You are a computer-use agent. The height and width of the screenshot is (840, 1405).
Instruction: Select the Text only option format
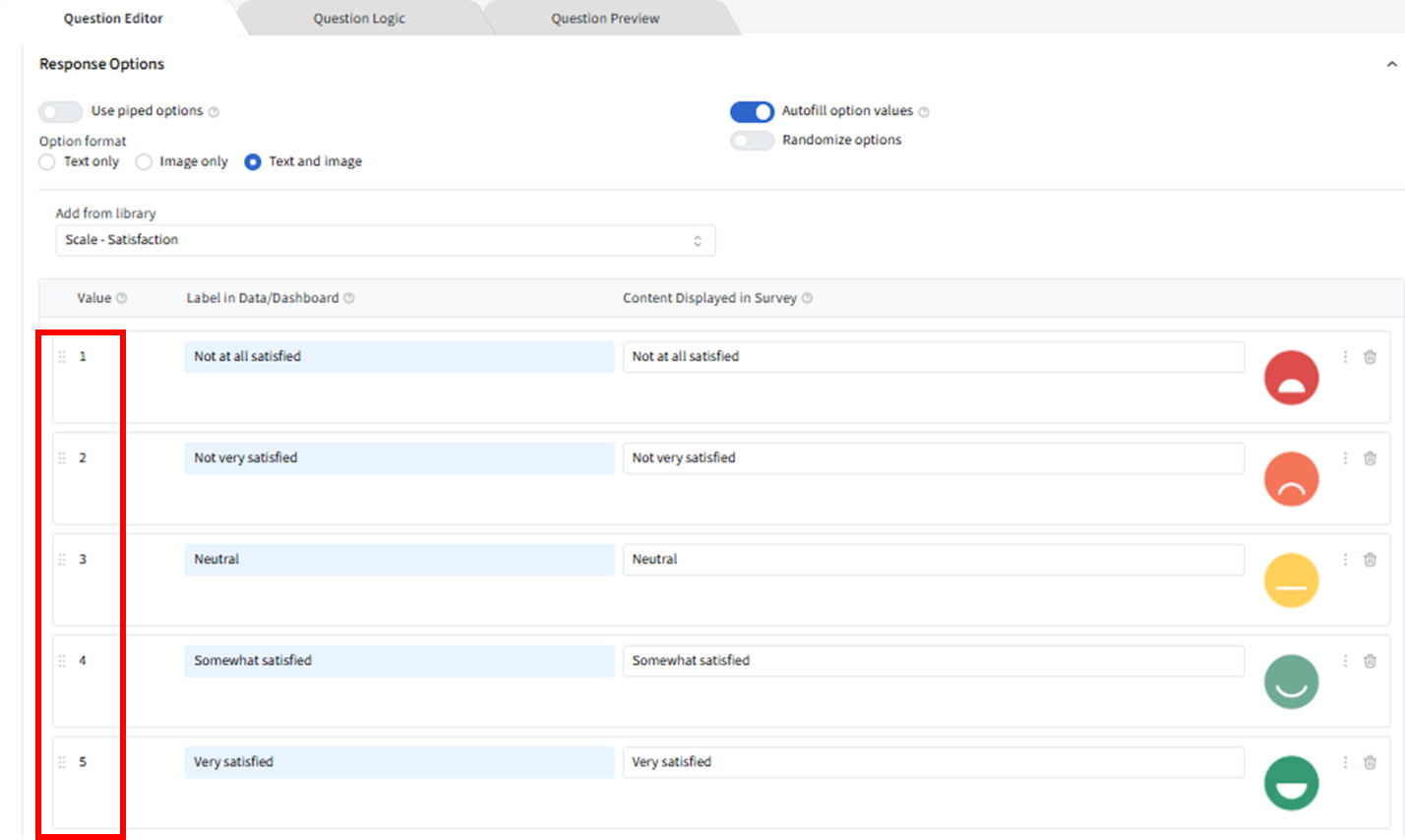click(47, 162)
